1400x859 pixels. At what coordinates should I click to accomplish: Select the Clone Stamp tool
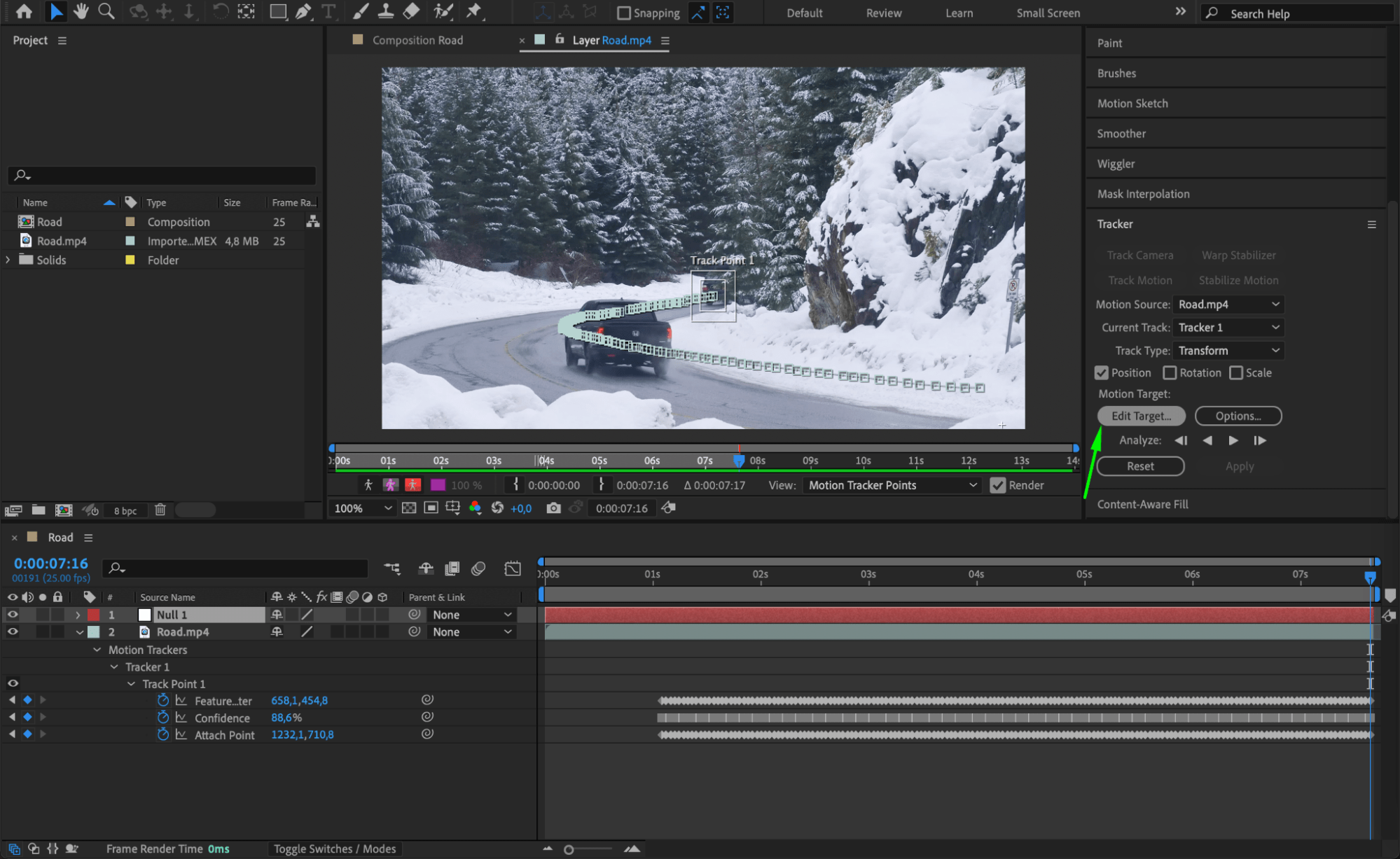pos(385,11)
